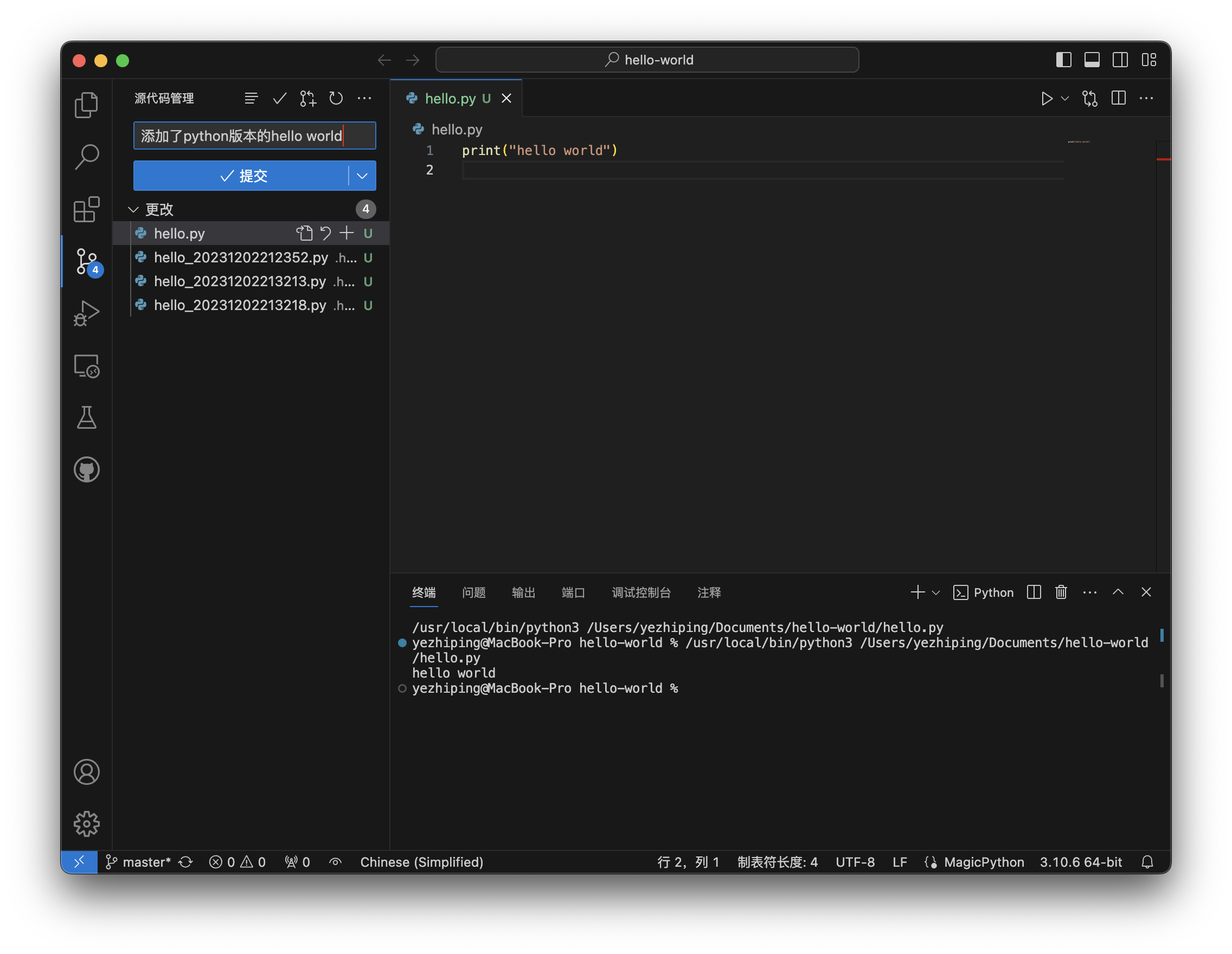
Task: Add a new terminal with plus
Action: point(918,592)
